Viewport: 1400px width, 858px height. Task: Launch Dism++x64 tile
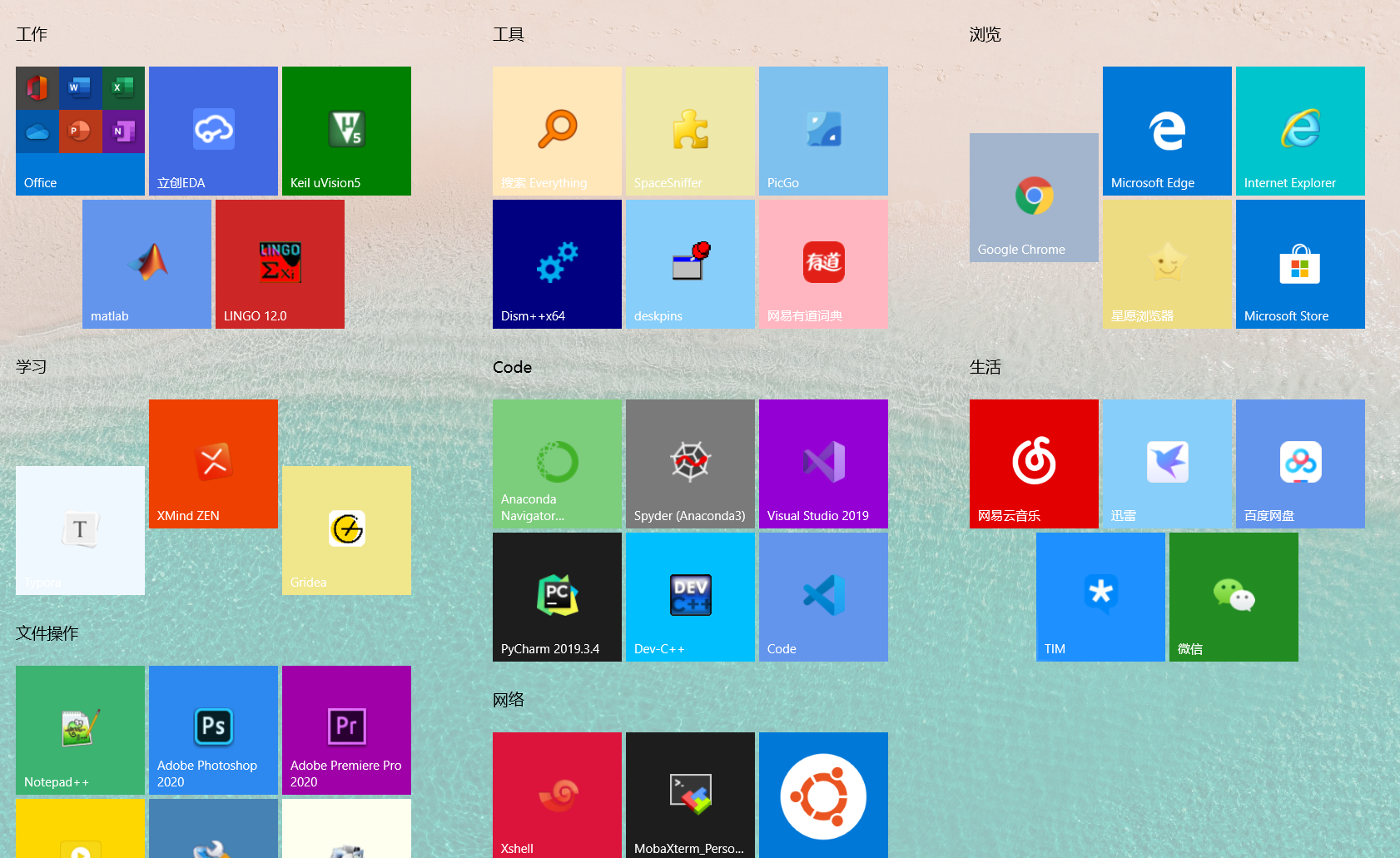[x=557, y=264]
